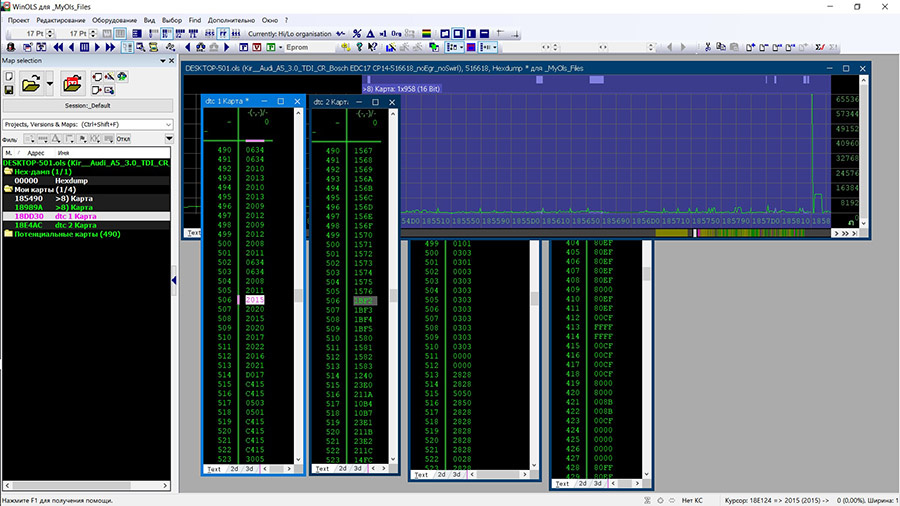Click the red V version icon
Screen dimensions: 900x506
tap(257, 47)
